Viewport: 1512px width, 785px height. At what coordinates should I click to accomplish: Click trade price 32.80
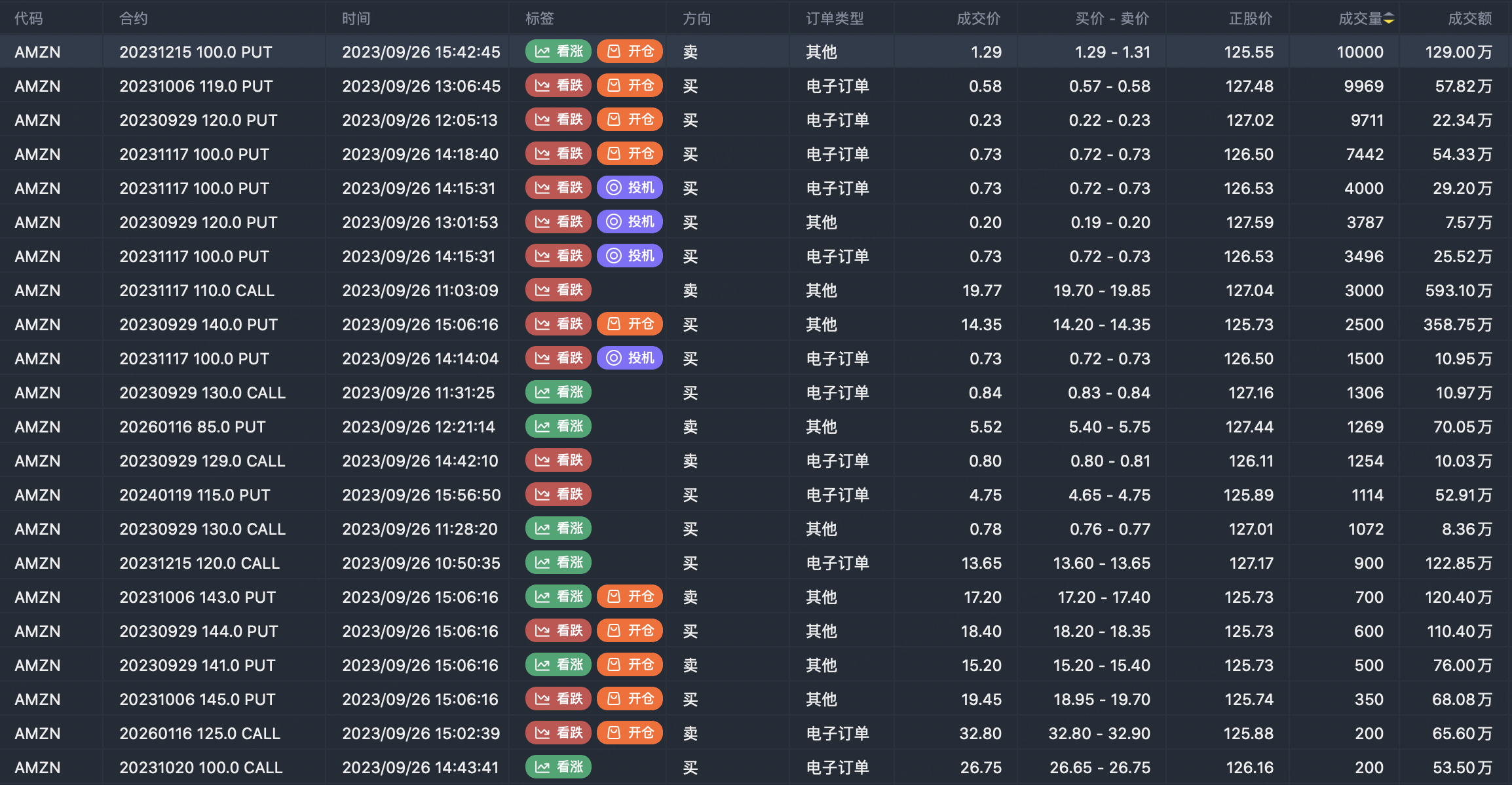point(981,733)
